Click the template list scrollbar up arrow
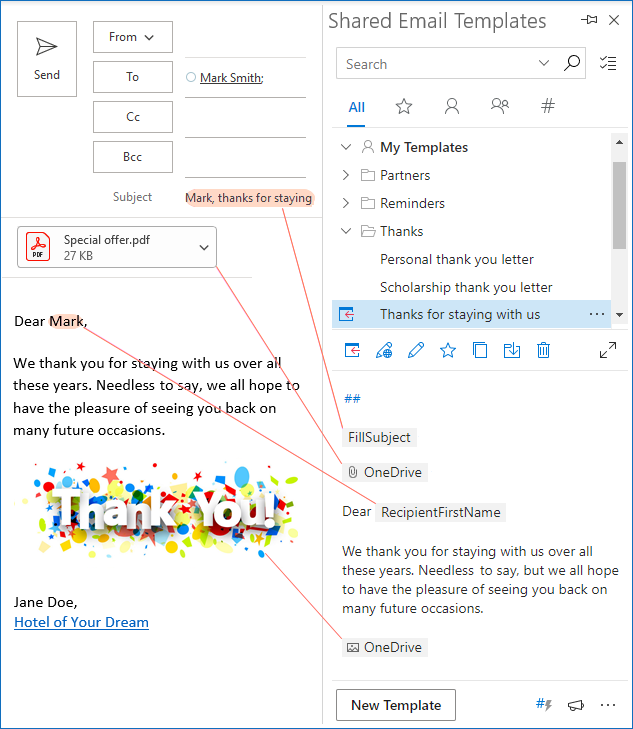The width and height of the screenshot is (633, 729). (x=619, y=142)
